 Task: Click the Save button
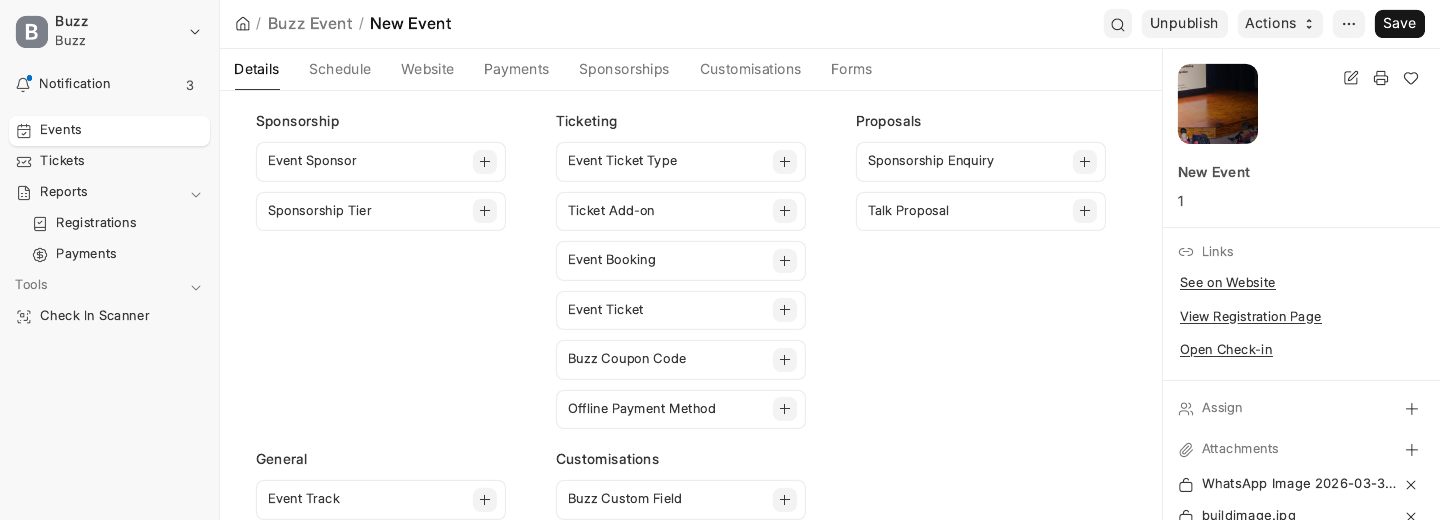tap(1400, 24)
